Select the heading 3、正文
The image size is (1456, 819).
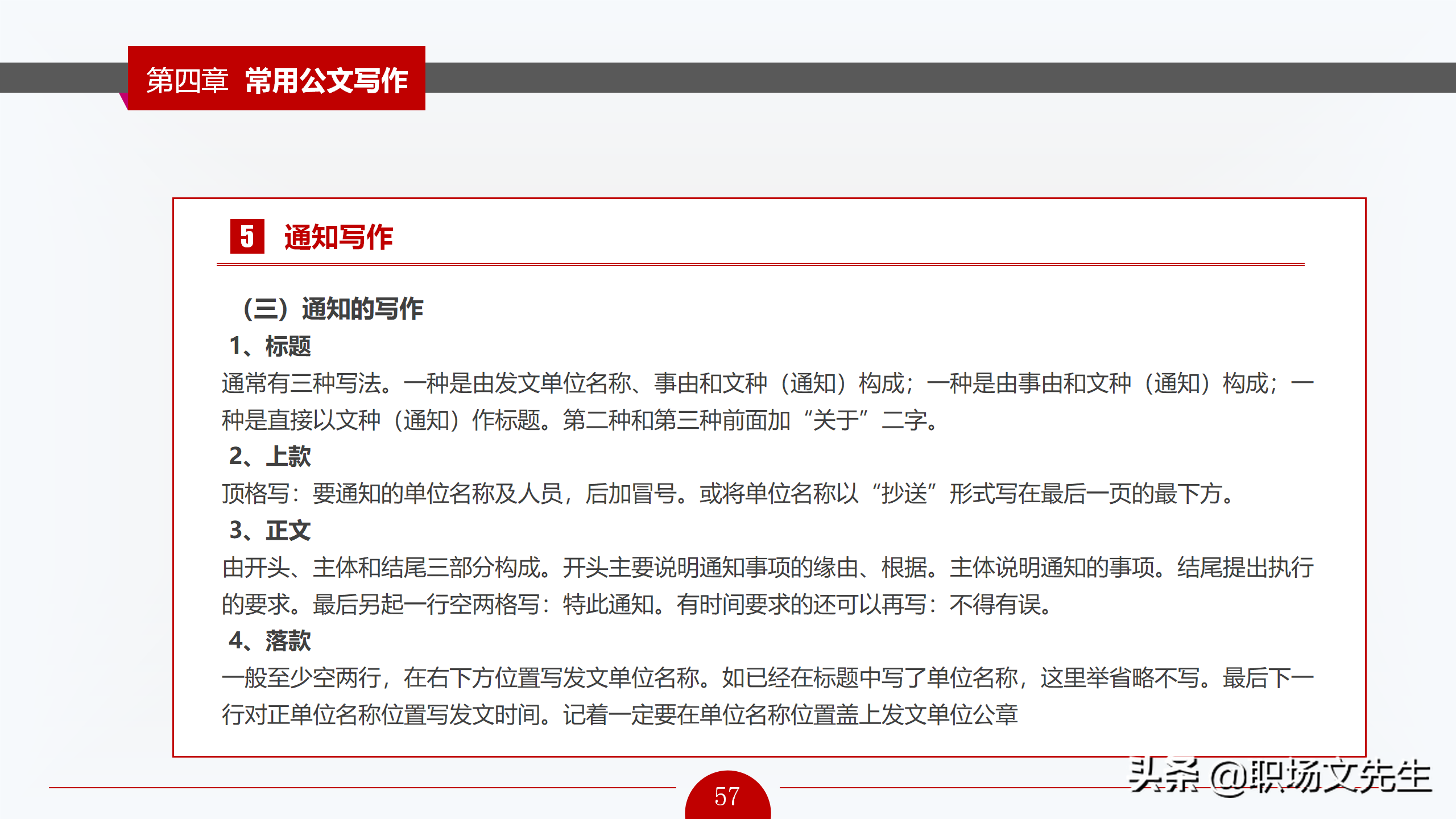click(270, 530)
